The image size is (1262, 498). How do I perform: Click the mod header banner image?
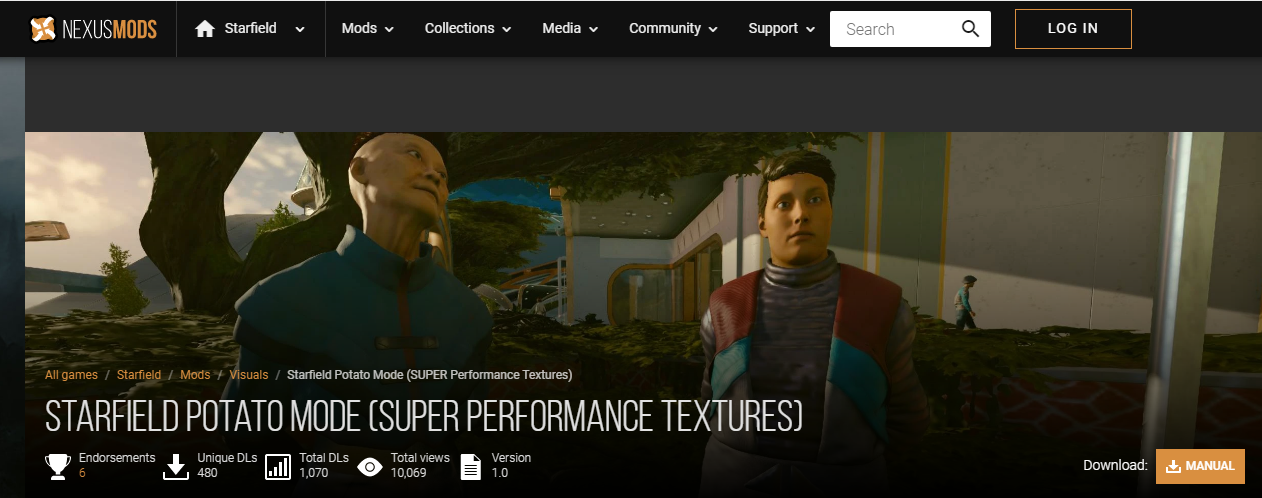(640, 240)
